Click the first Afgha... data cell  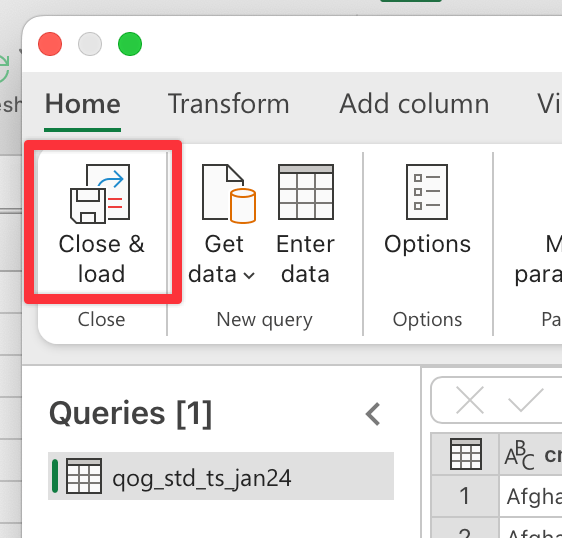[531, 496]
